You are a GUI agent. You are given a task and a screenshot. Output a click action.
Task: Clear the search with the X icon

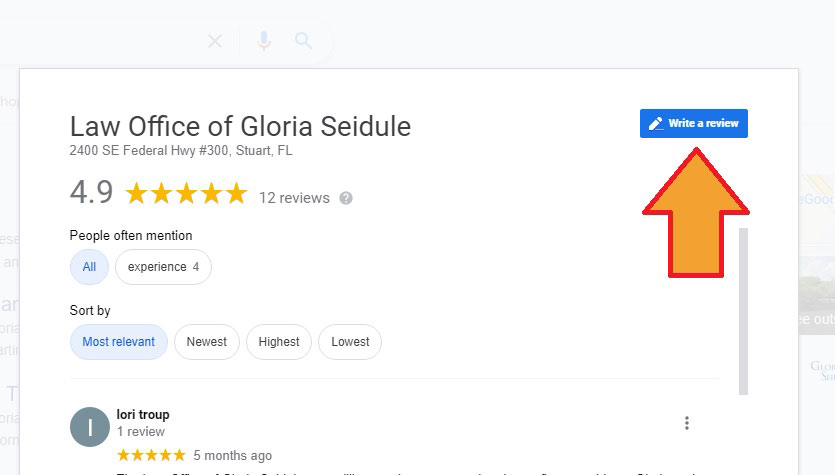[215, 41]
